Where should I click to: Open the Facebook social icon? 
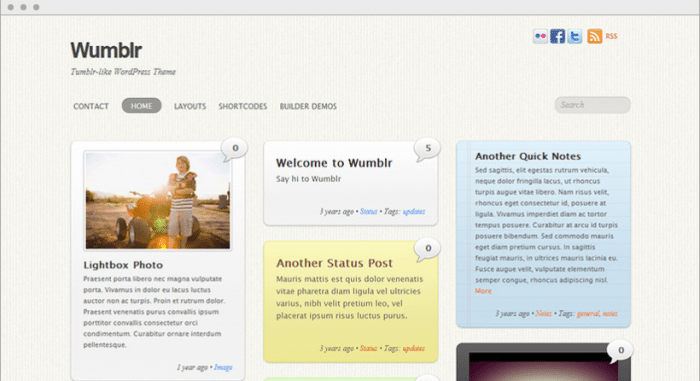click(x=557, y=36)
